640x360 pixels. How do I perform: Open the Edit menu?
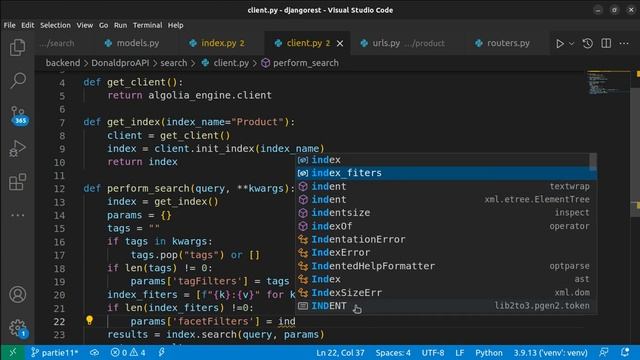point(27,25)
